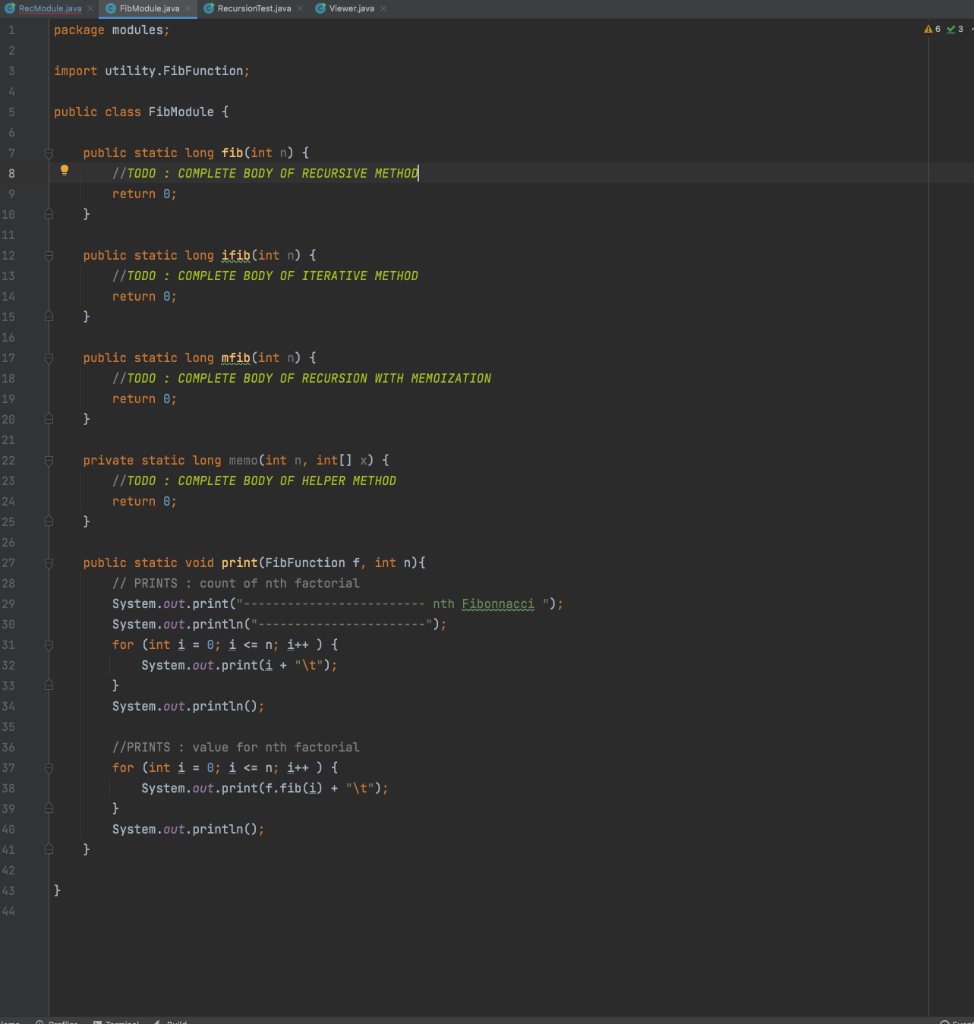Switch to the RecModule.java tab

point(50,8)
